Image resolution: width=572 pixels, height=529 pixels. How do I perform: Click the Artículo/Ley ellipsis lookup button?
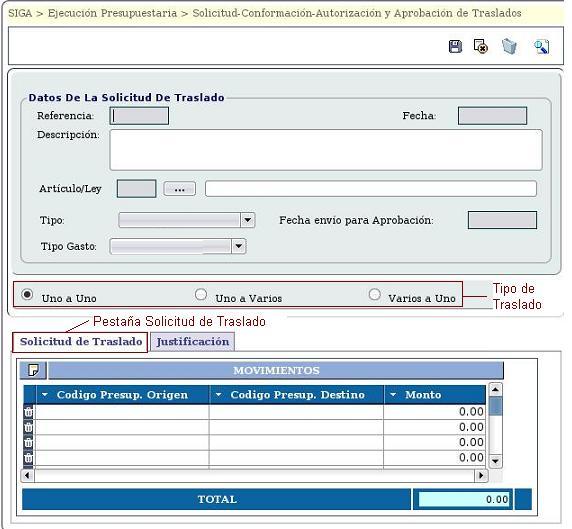[x=179, y=189]
